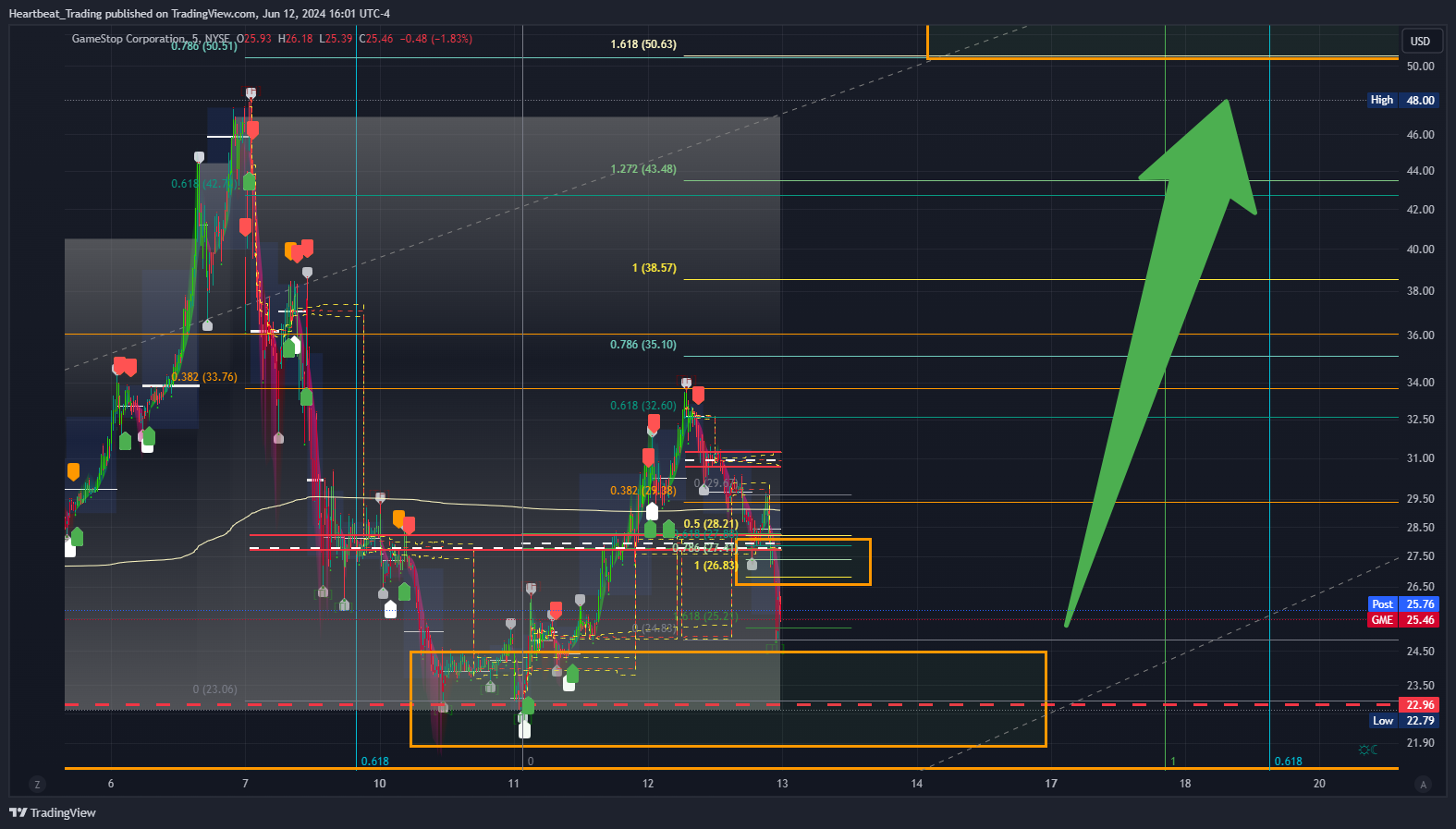Image resolution: width=1456 pixels, height=829 pixels.
Task: Click the 0.382 (33.76) Fibonacci label
Action: click(204, 377)
